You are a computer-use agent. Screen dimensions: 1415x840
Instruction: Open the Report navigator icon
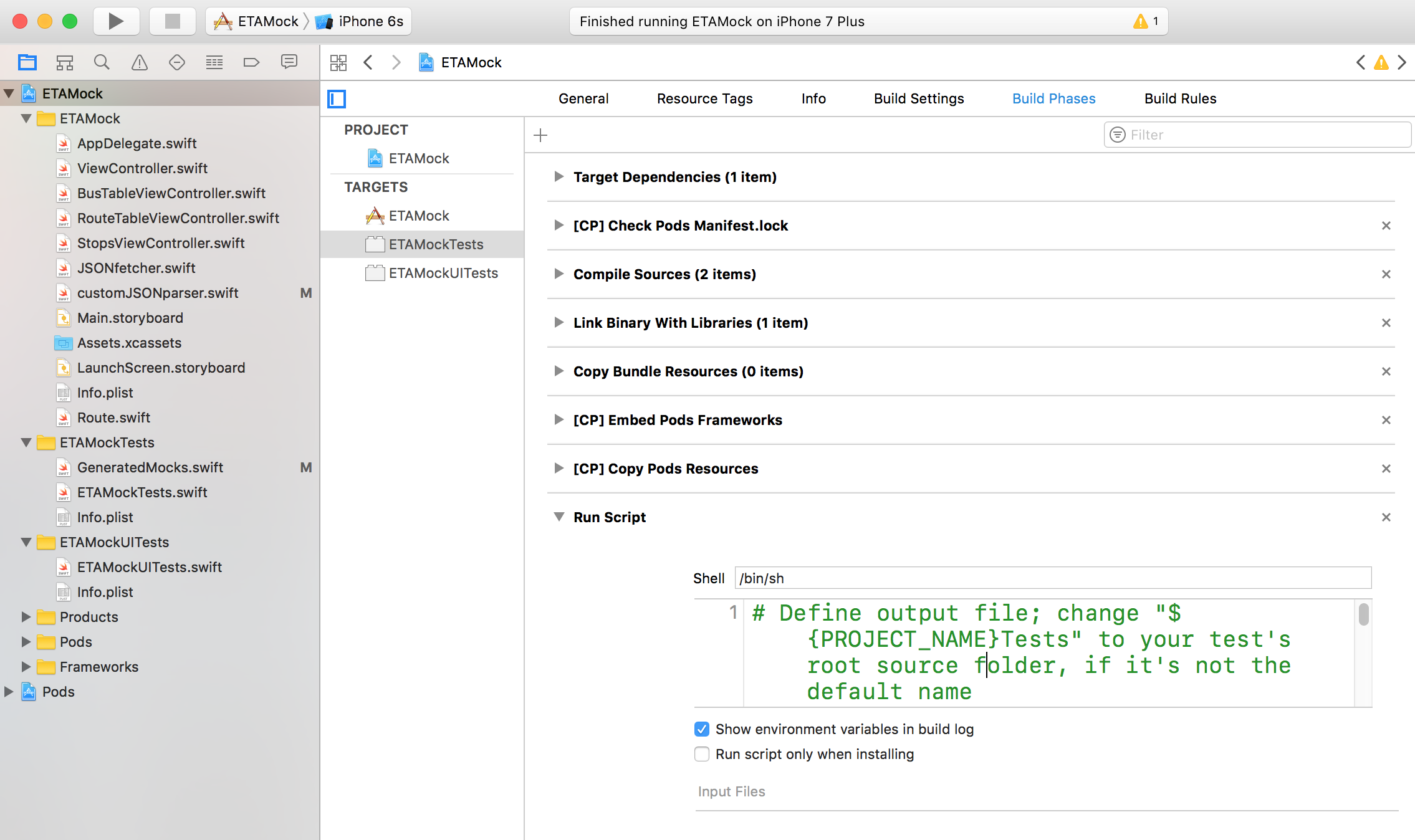point(289,62)
